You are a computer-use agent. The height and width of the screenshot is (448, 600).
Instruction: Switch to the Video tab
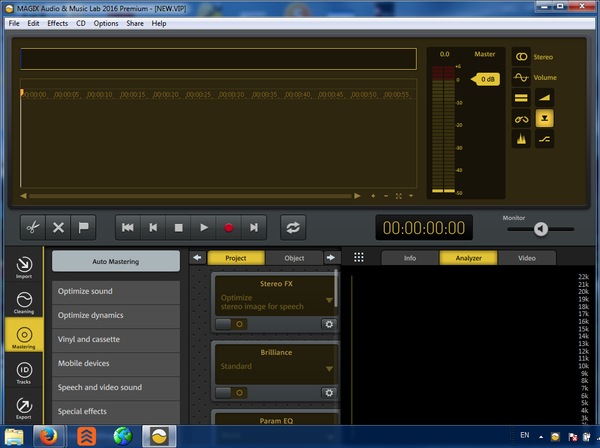[526, 258]
